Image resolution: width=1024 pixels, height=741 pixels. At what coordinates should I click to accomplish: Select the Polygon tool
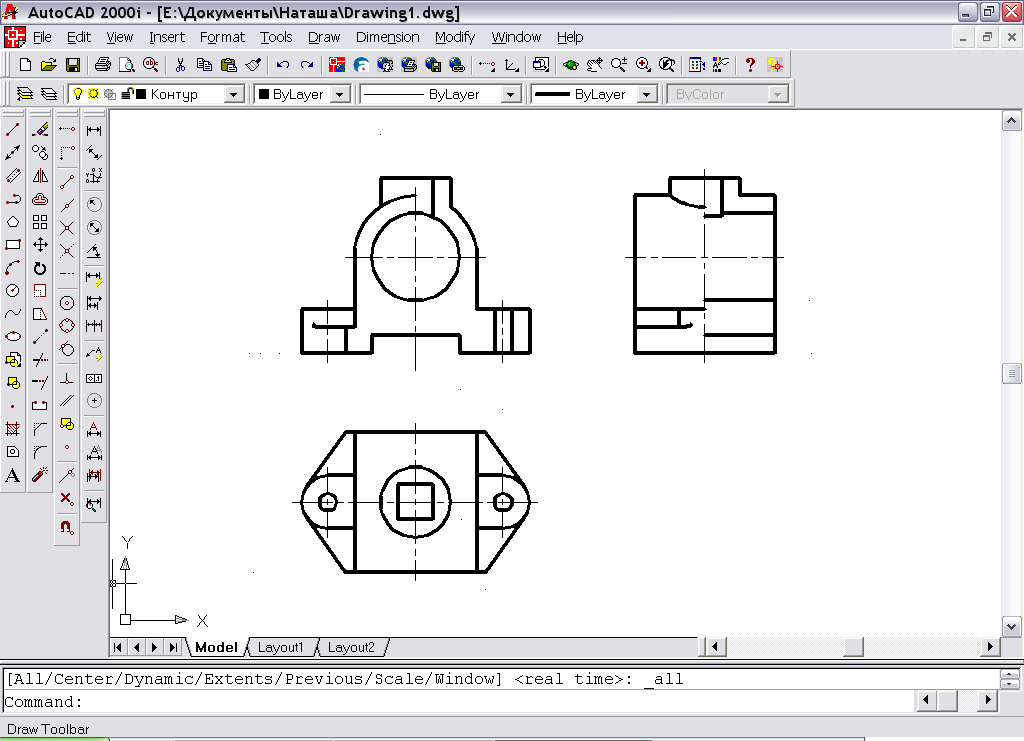click(12, 221)
